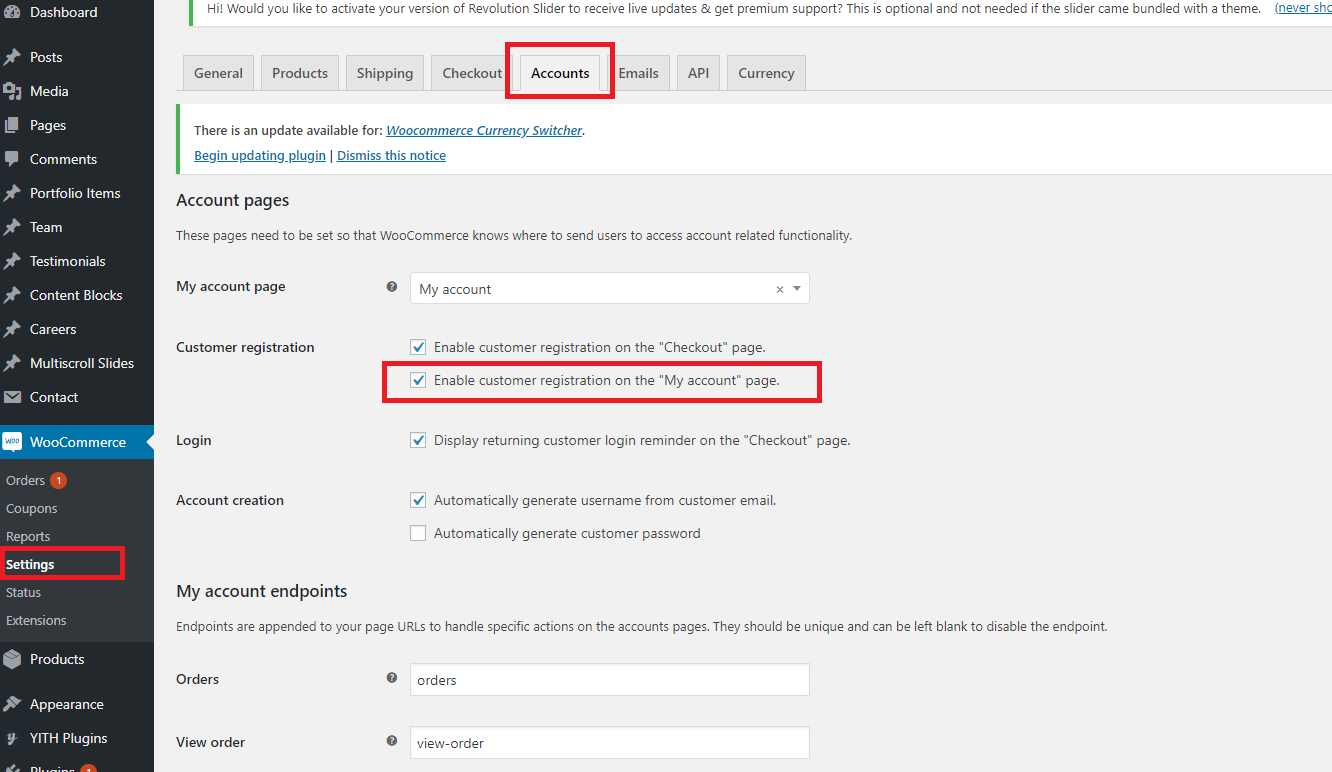Click the Products box icon
This screenshot has width=1332, height=772.
(x=12, y=659)
